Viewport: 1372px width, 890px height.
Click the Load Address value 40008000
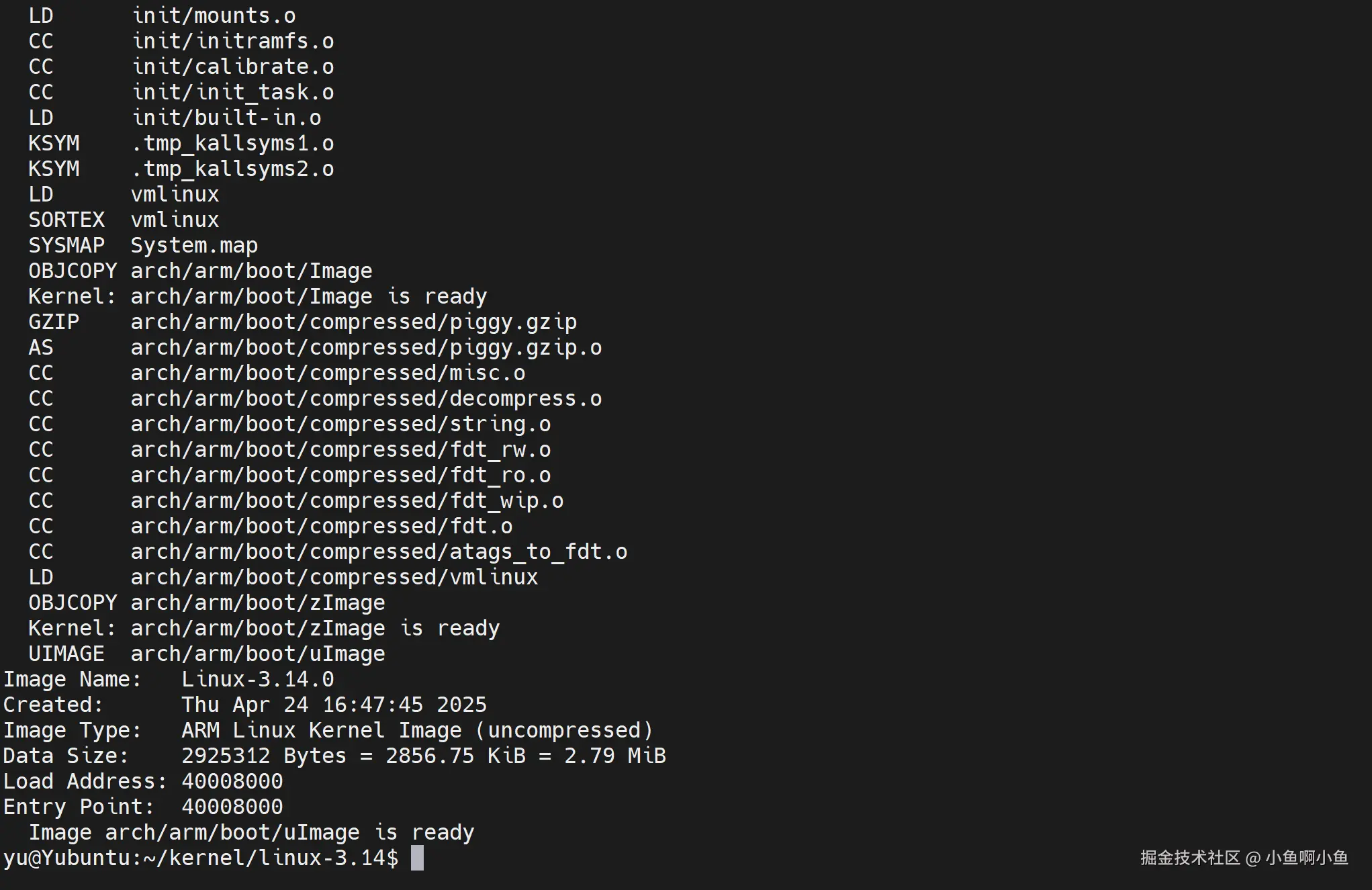coord(232,781)
